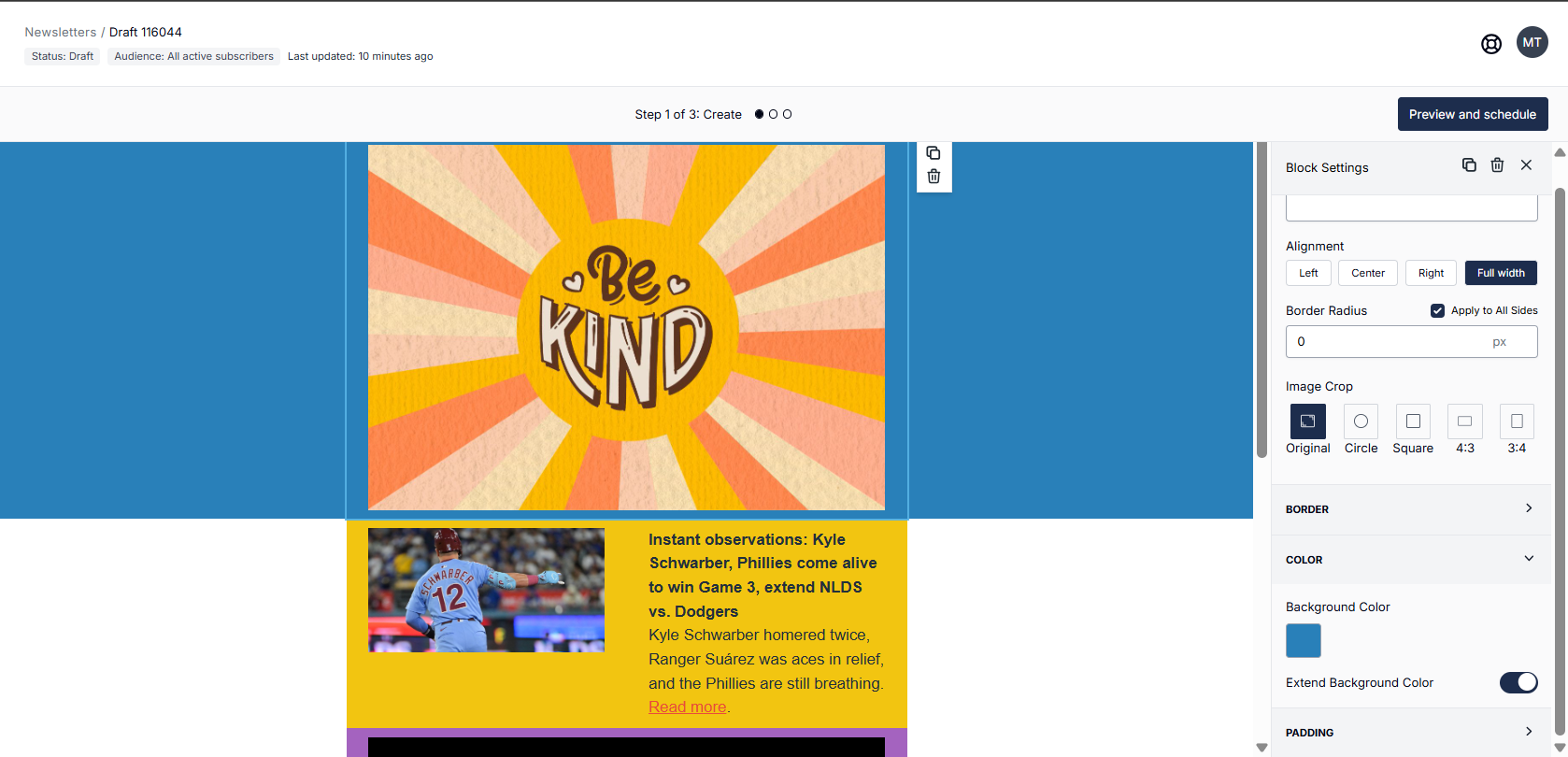Collapse the COLOR section
The height and width of the screenshot is (757, 1568).
tap(1411, 560)
